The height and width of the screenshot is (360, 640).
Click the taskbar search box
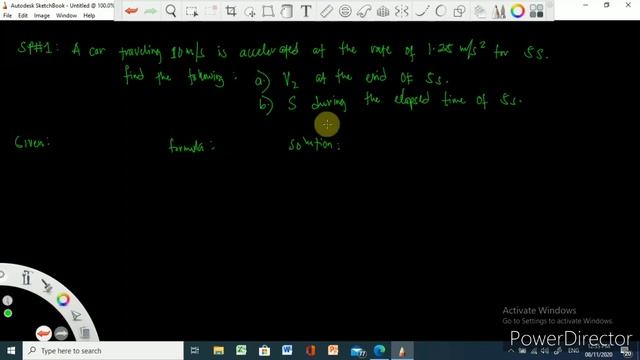[x=103, y=351]
